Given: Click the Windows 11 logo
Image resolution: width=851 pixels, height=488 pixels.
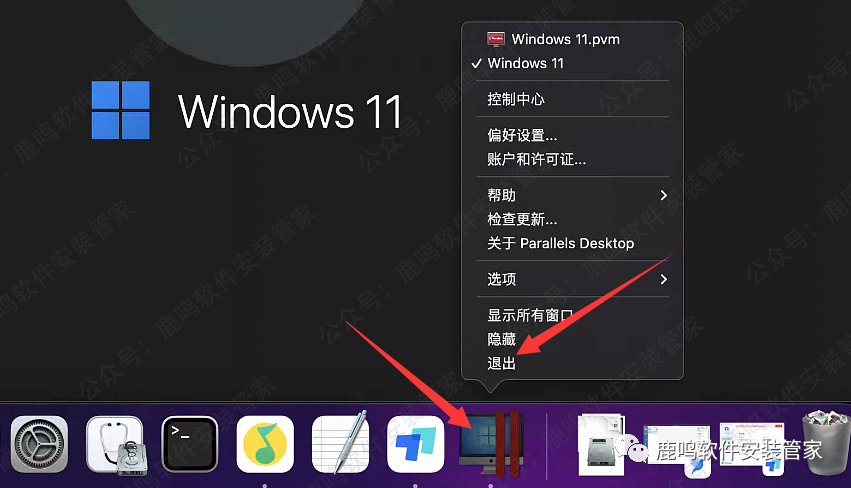Looking at the screenshot, I should click(120, 110).
